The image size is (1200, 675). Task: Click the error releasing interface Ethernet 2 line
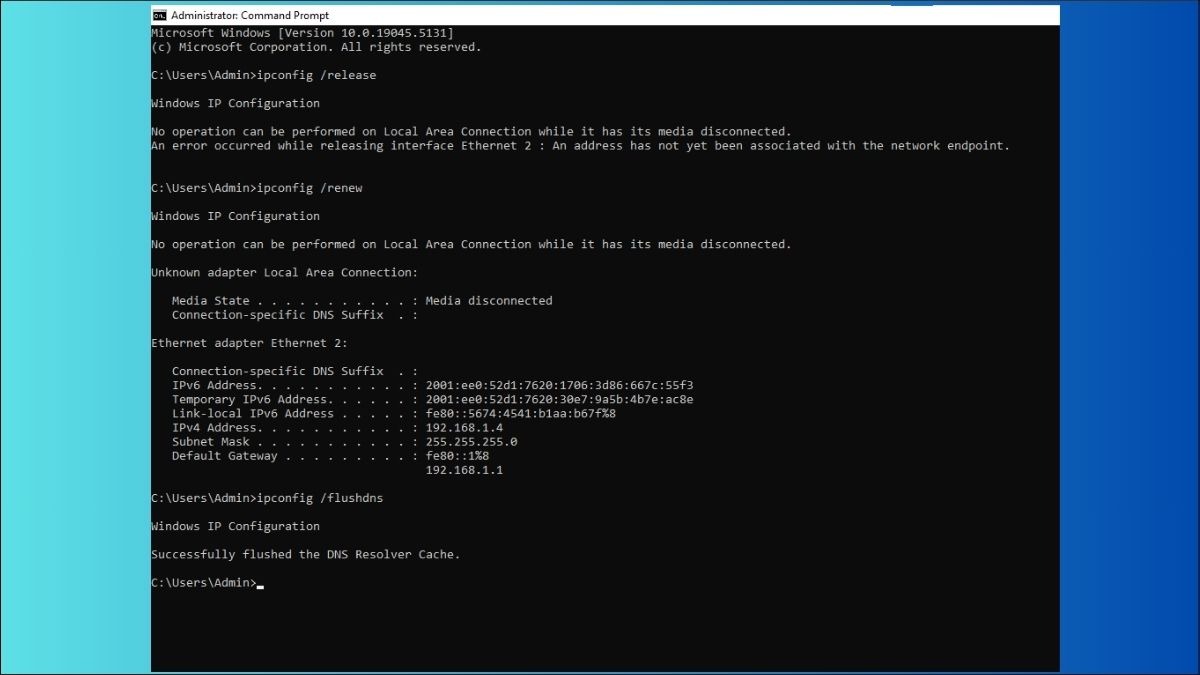pos(581,146)
